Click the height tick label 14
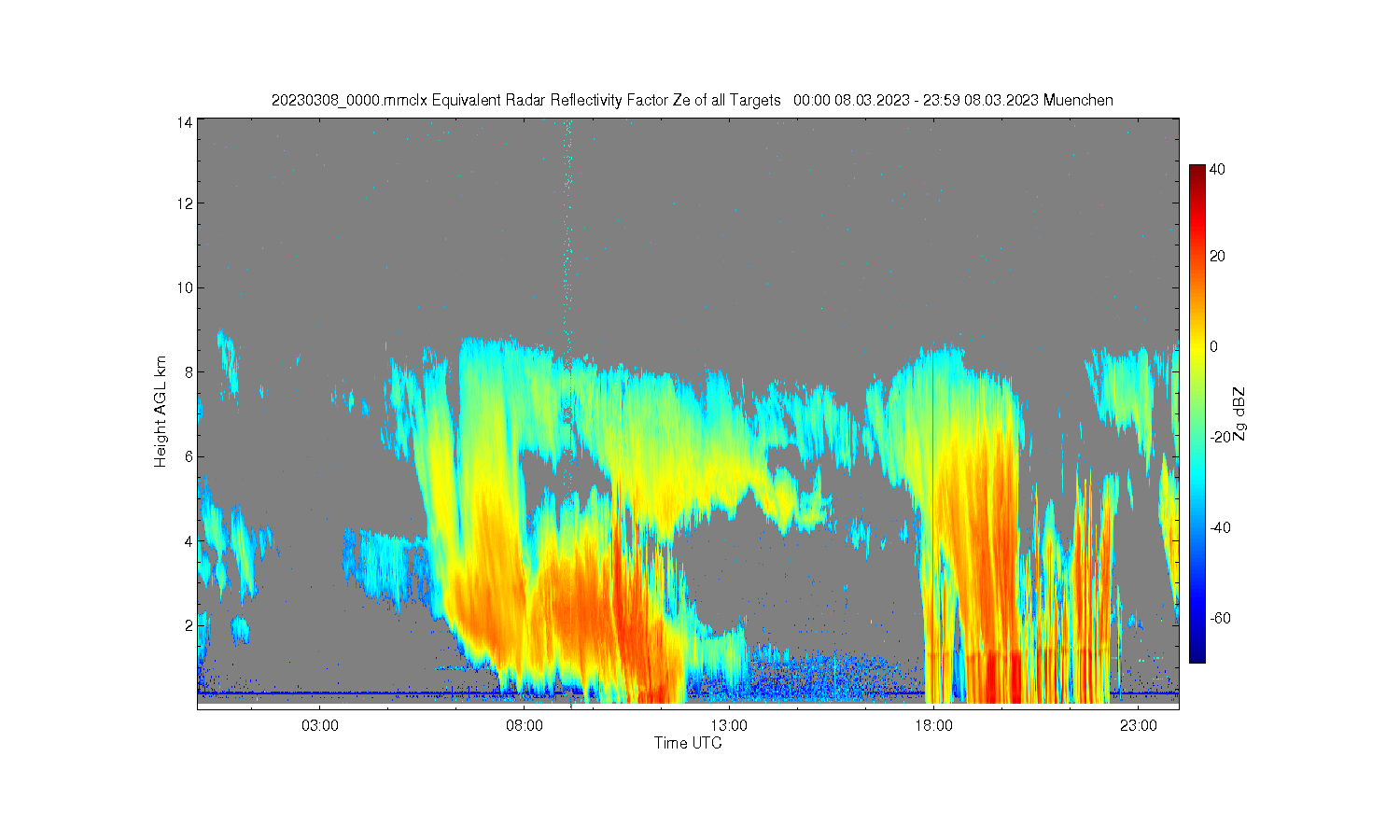 click(x=185, y=122)
